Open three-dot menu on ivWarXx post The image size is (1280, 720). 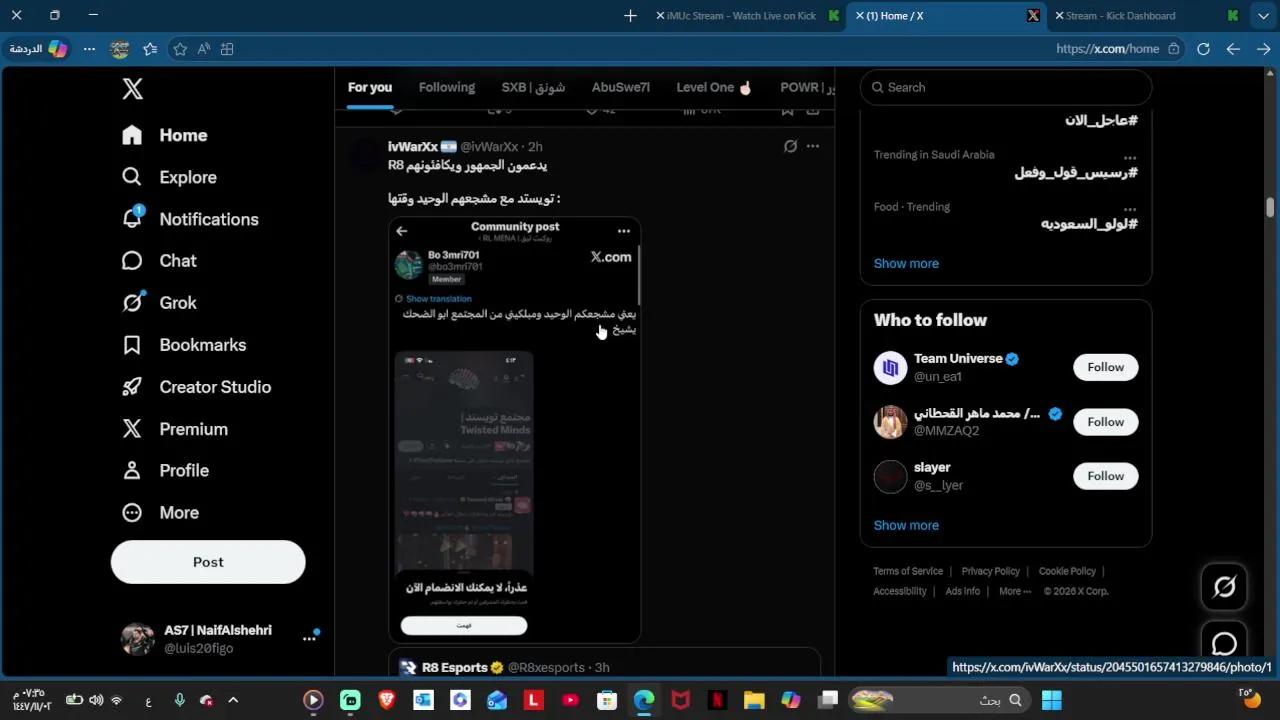point(813,146)
